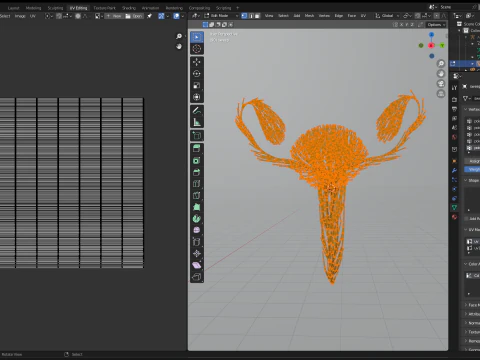Select the Extrude Region tool
The image size is (480, 360).
(197, 149)
